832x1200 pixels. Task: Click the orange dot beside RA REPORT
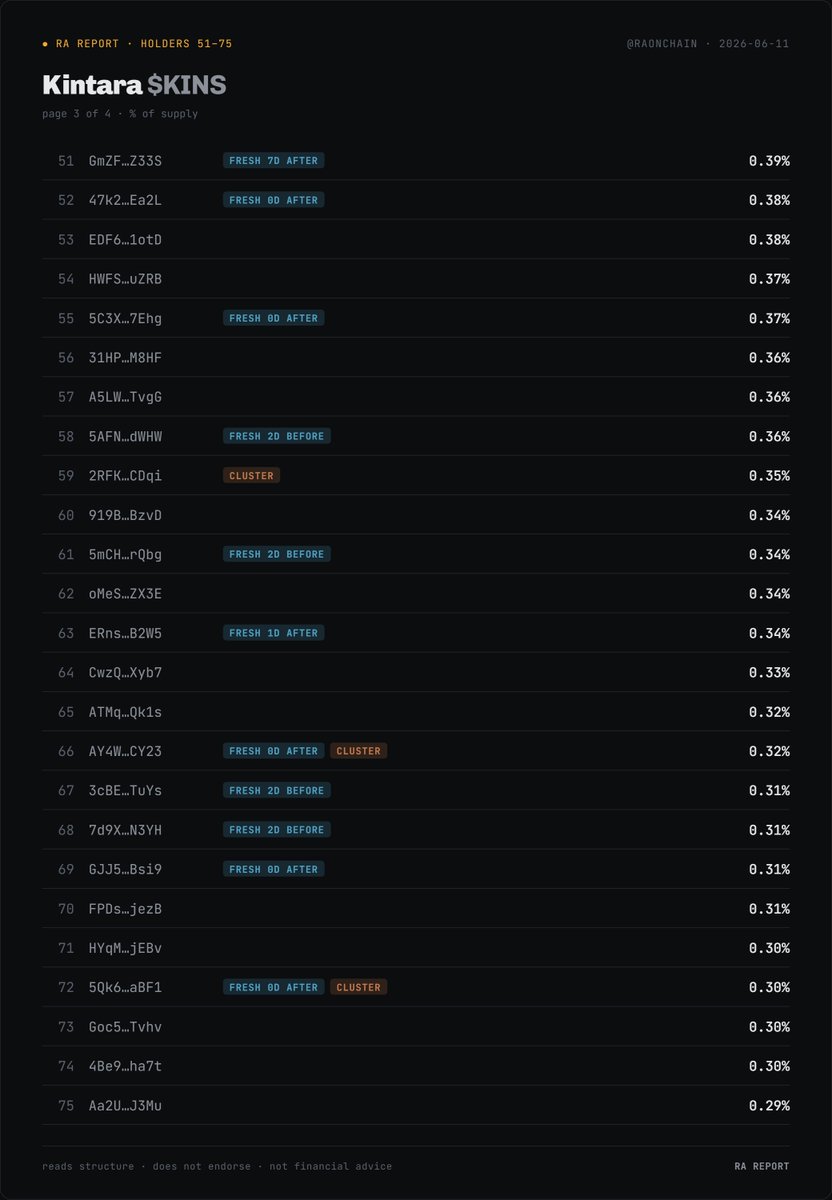pyautogui.click(x=46, y=44)
